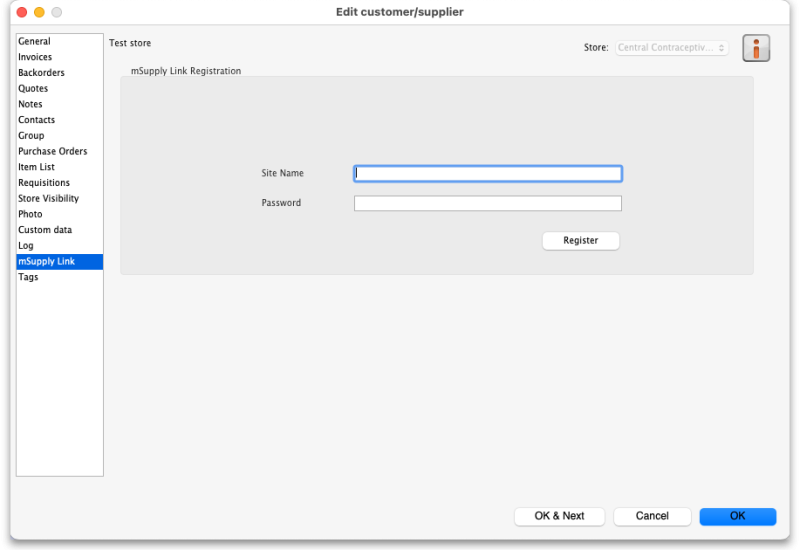
Task: Click the orange info icon button
Action: 756,48
